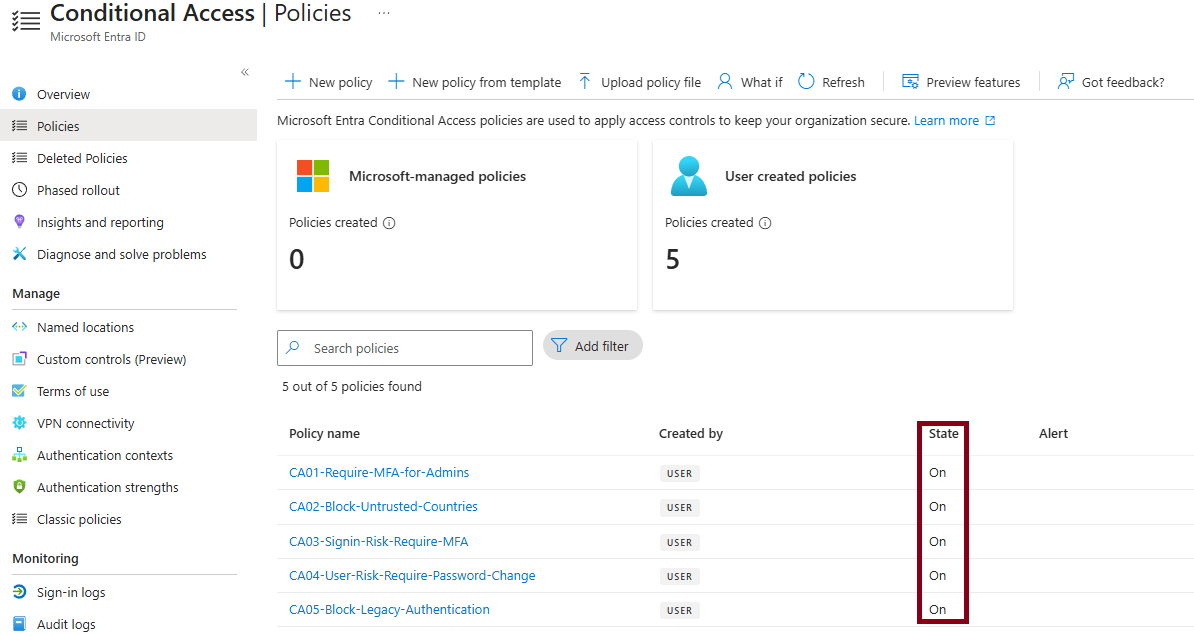The image size is (1194, 634).
Task: Click the Named locations arrows icon
Action: 19,327
